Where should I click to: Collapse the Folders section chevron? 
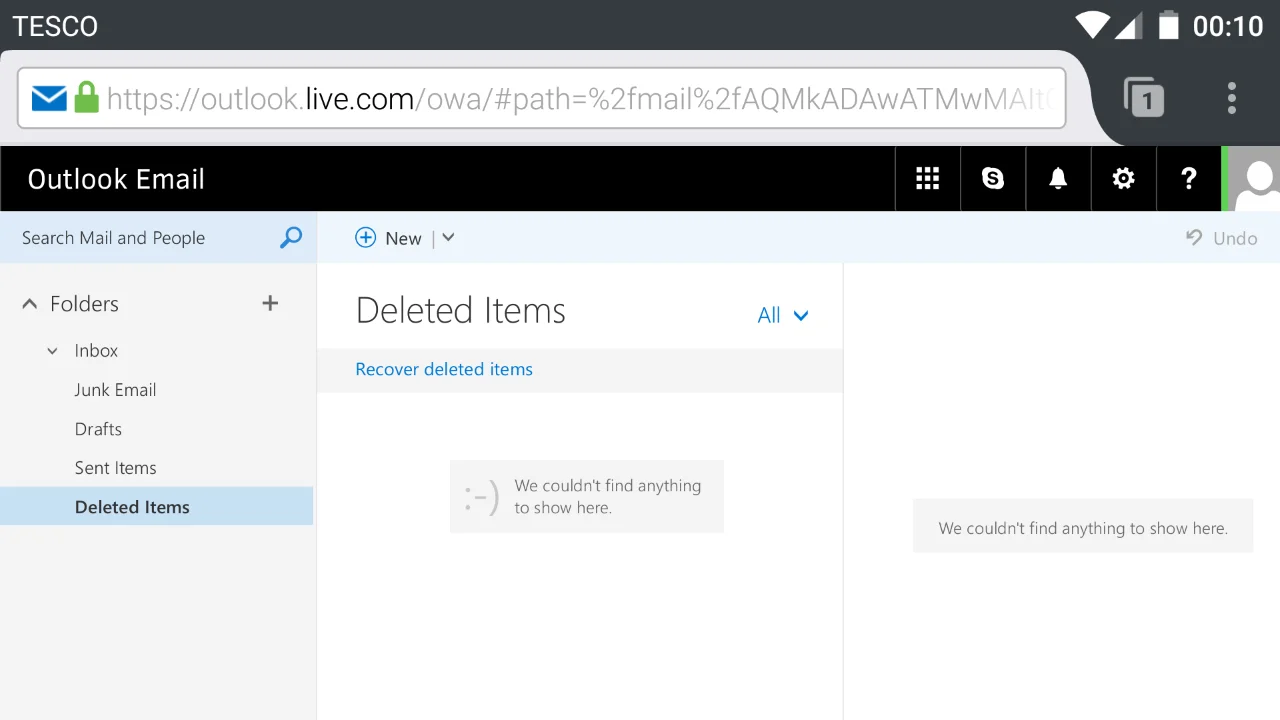click(x=30, y=304)
